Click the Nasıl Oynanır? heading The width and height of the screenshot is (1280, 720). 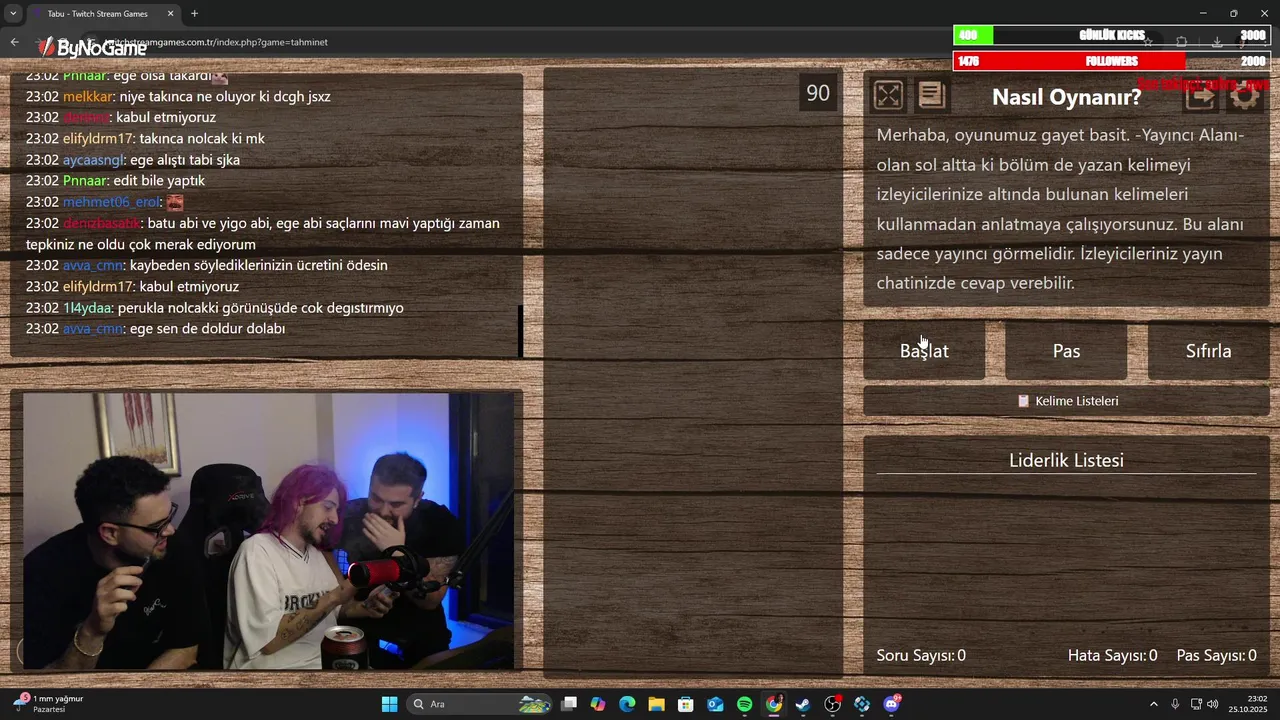tap(1066, 97)
